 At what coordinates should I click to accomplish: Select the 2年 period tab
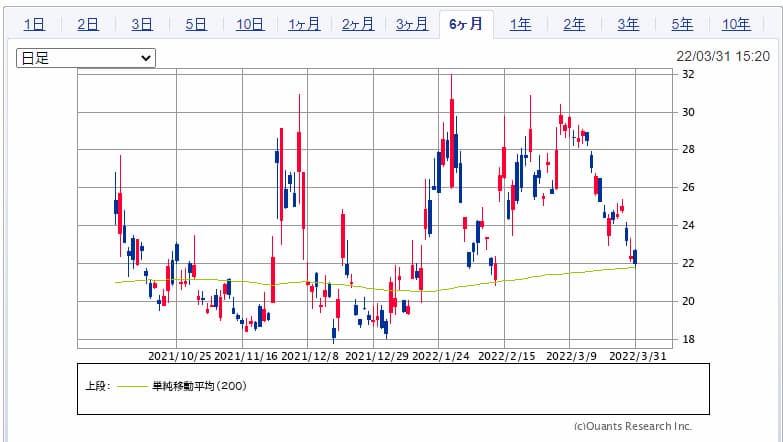coord(574,24)
